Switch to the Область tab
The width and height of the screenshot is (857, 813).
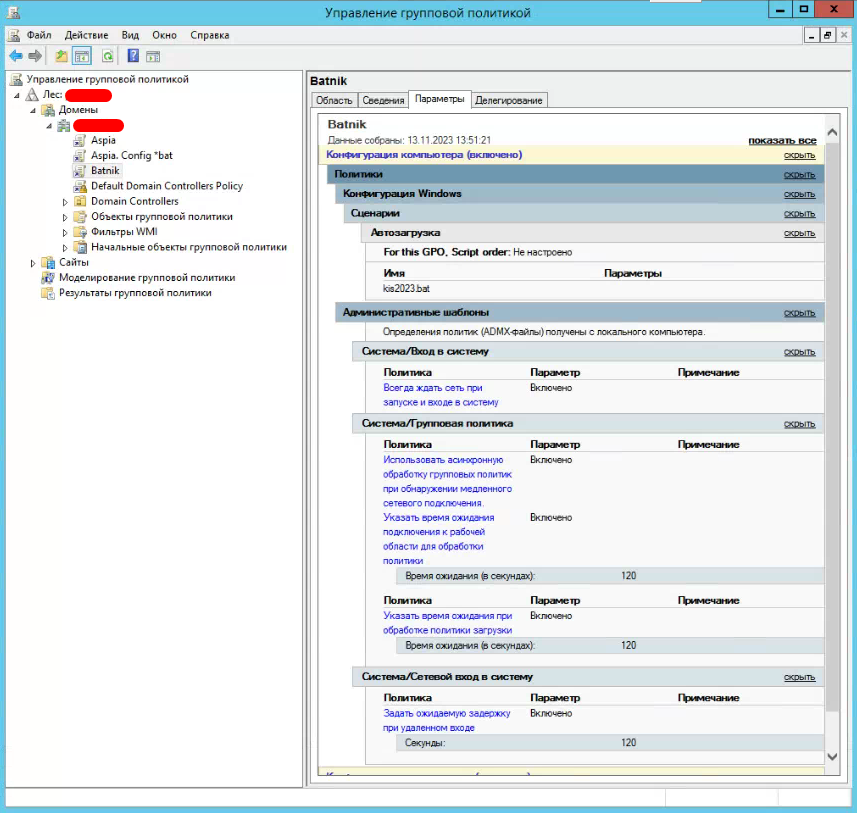[333, 100]
